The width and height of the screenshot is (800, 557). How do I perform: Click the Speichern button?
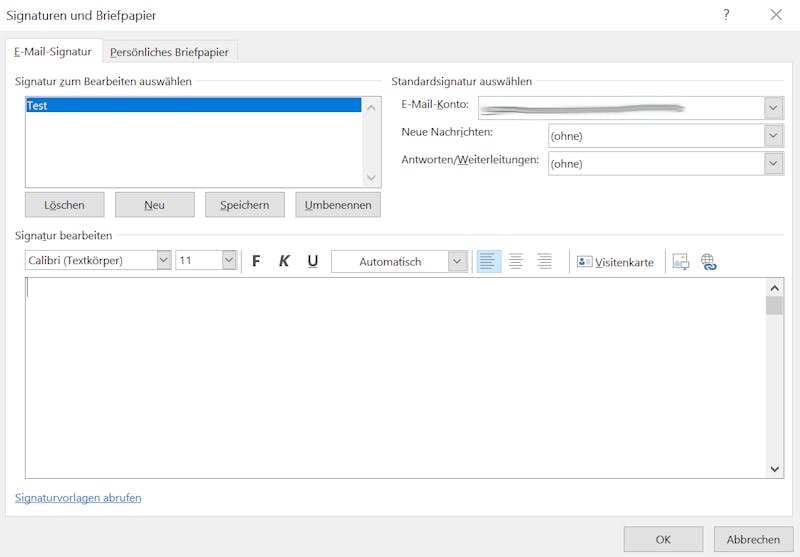coord(245,205)
